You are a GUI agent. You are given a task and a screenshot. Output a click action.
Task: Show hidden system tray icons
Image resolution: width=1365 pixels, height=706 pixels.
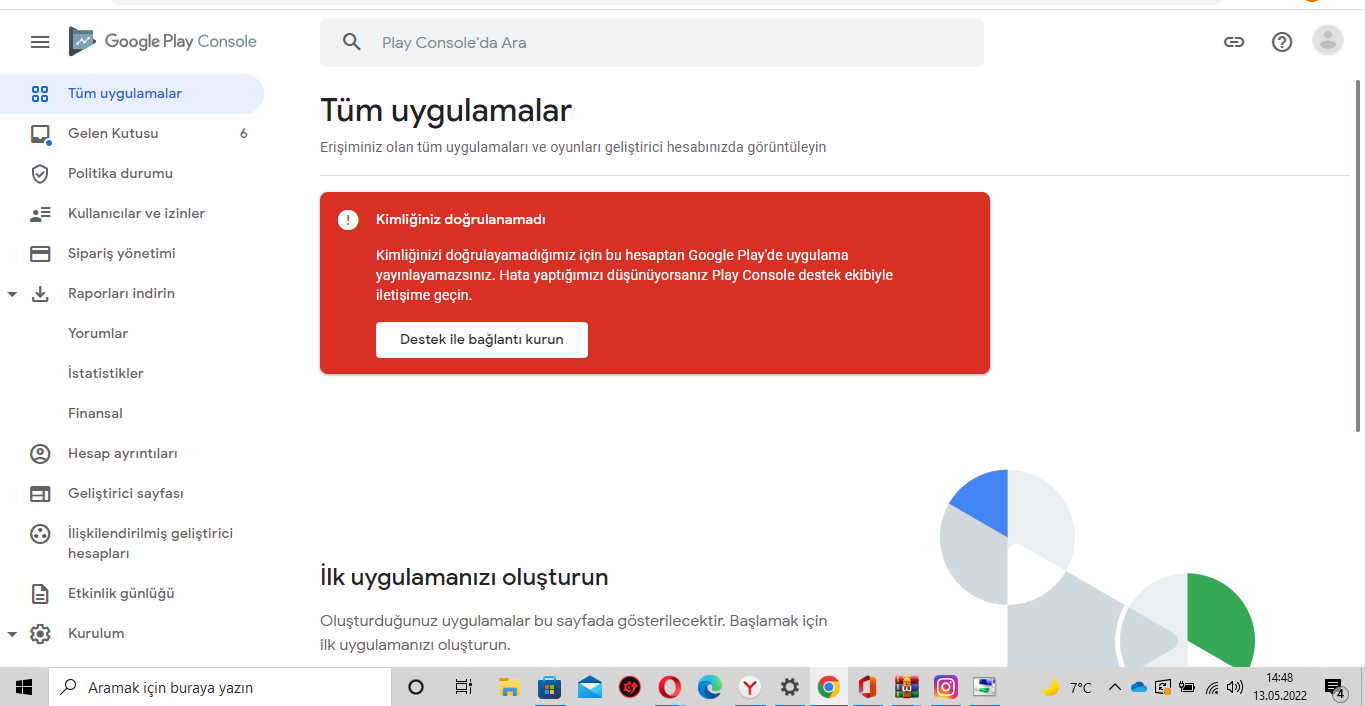[1115, 688]
